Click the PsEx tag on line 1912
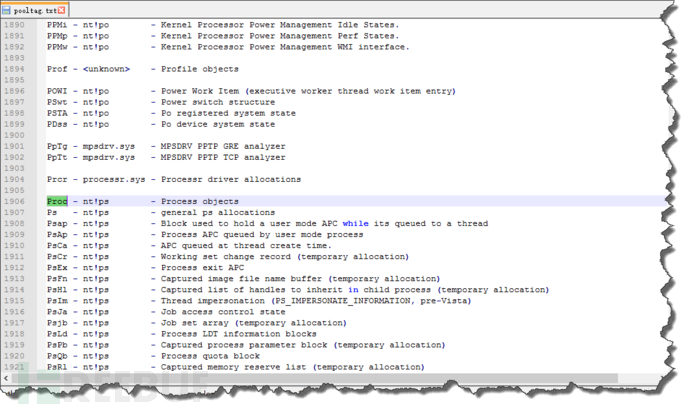 pos(57,268)
